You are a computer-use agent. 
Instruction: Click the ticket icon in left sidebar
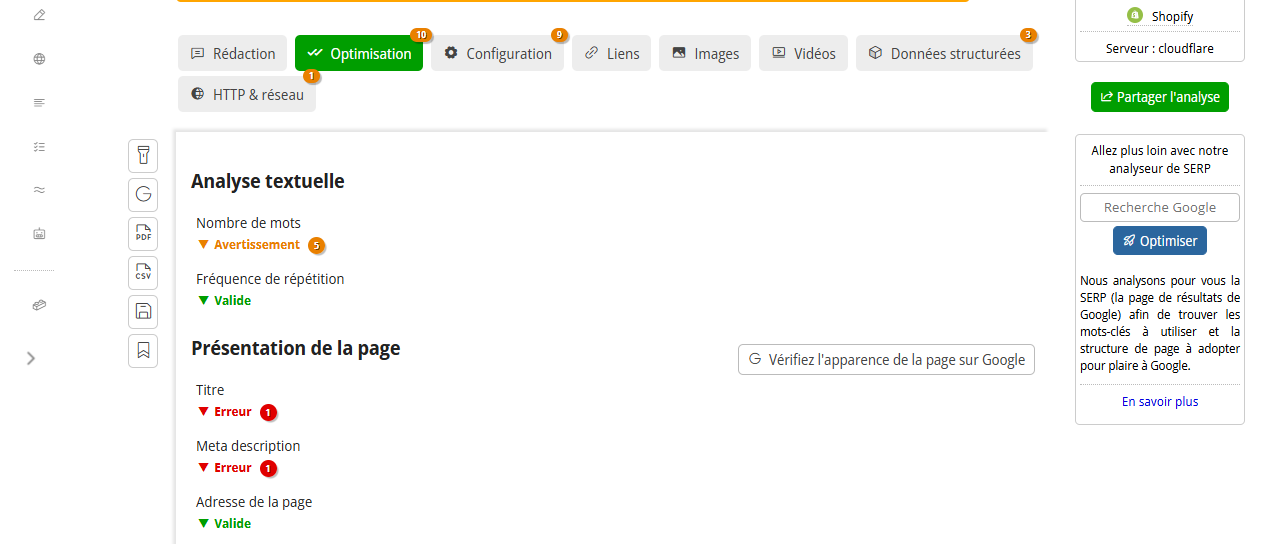click(x=39, y=305)
